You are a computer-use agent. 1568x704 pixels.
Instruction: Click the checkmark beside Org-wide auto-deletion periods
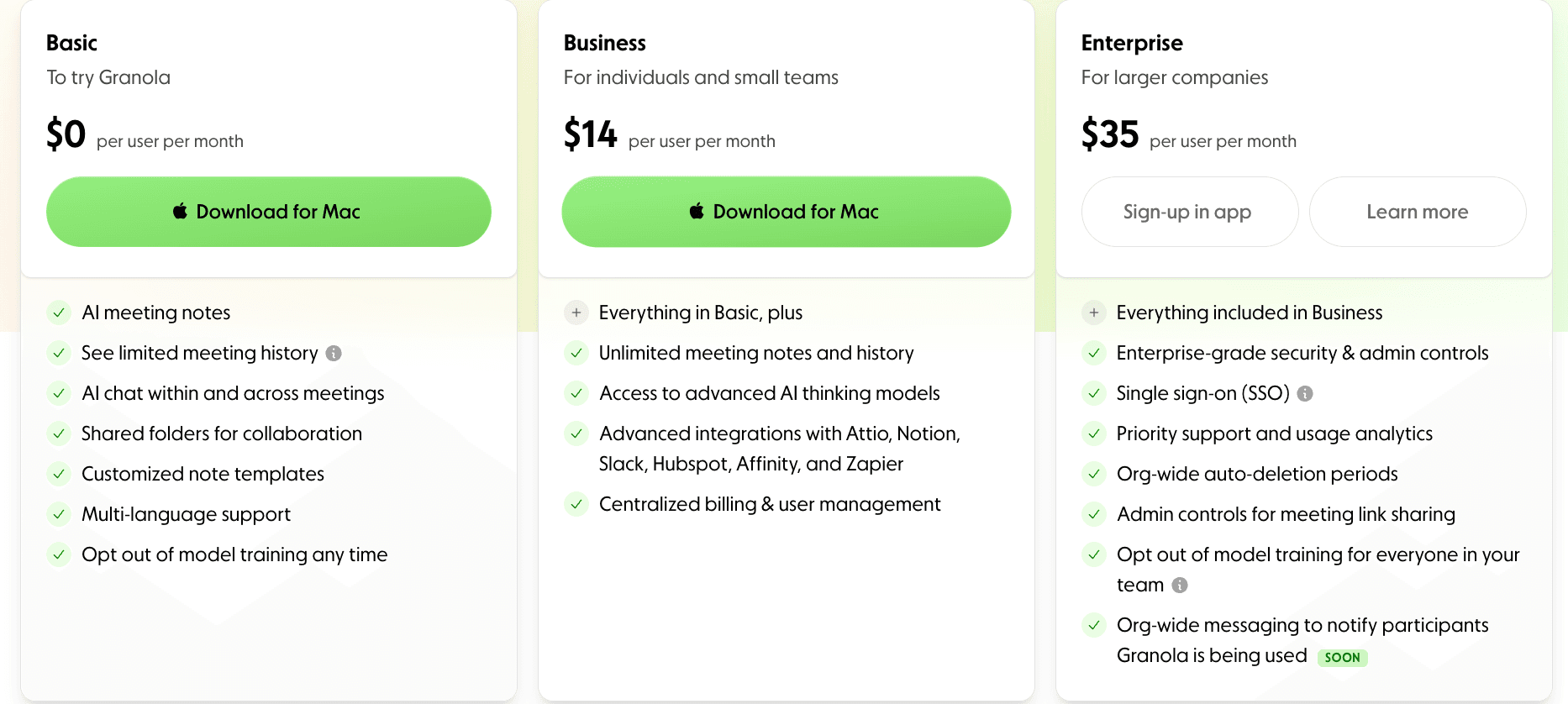(1093, 474)
